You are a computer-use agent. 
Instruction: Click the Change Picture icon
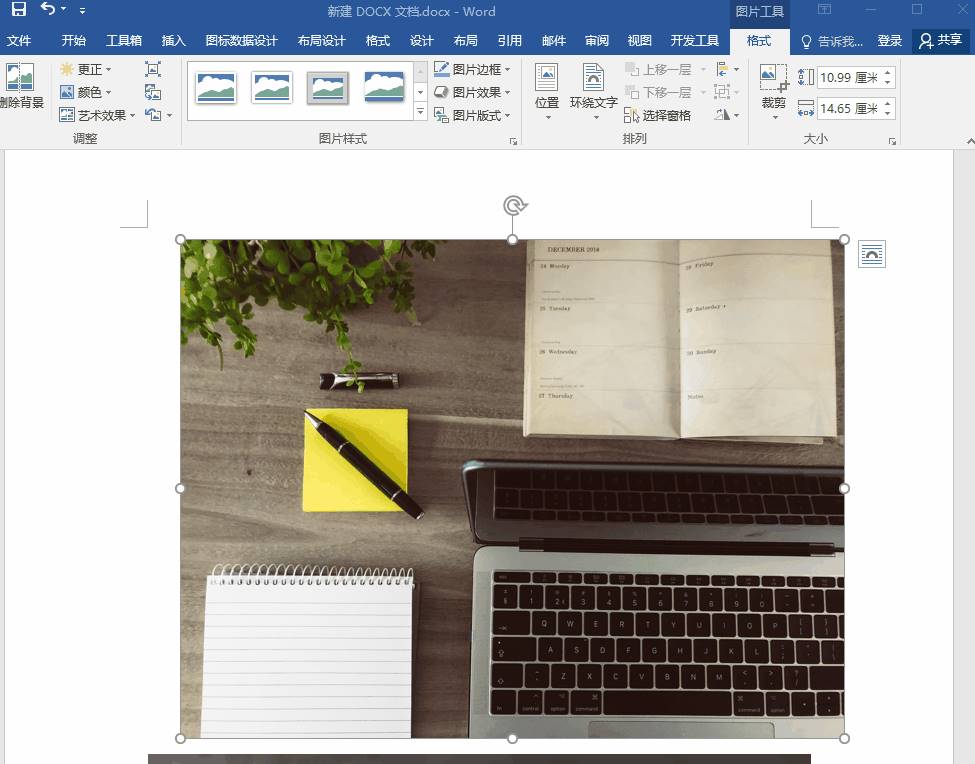(x=153, y=92)
